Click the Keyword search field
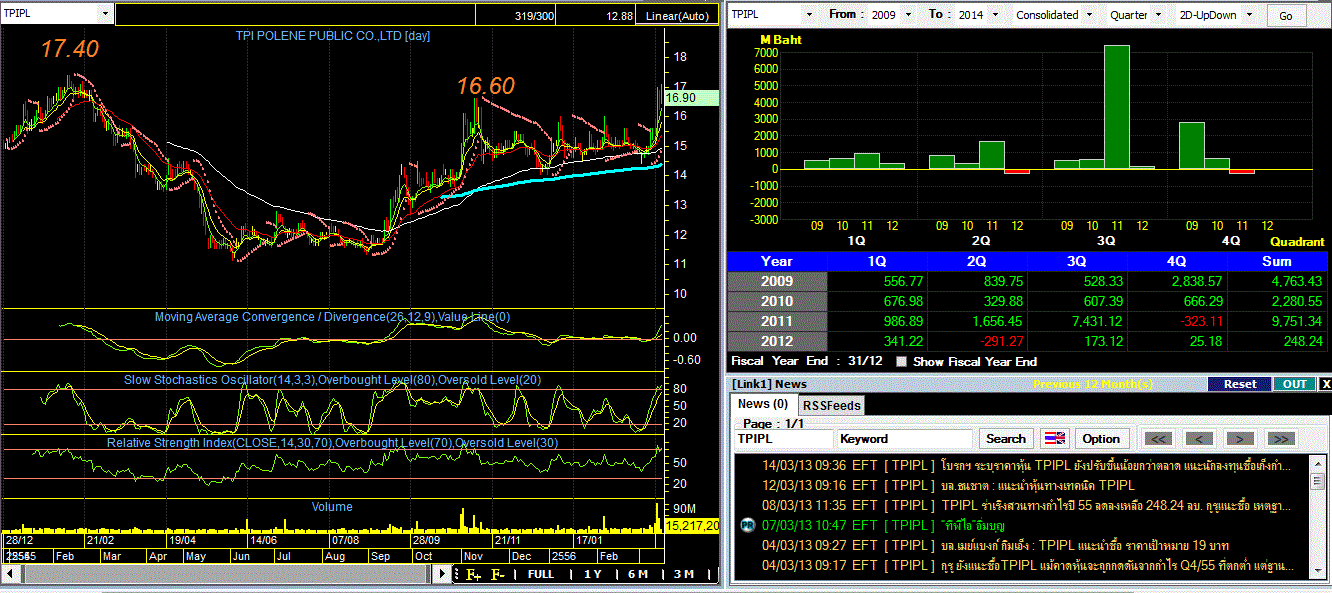 (905, 439)
